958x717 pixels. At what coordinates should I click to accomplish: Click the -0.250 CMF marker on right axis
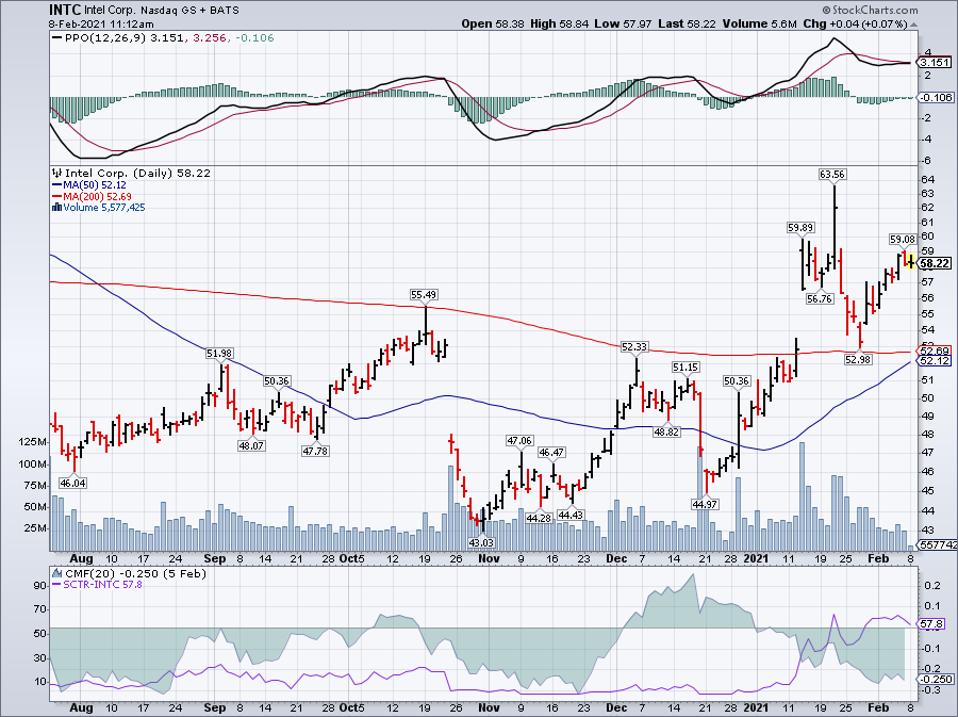click(x=936, y=679)
